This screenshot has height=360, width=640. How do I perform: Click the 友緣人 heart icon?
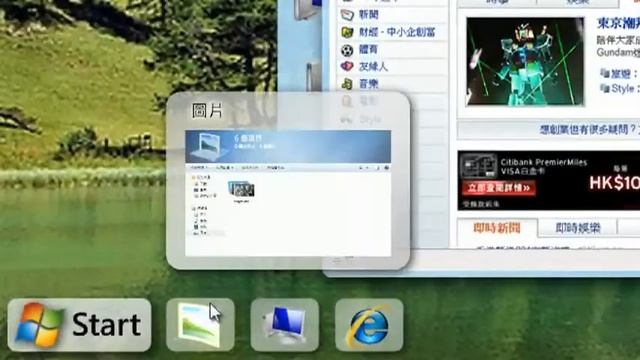pos(347,66)
